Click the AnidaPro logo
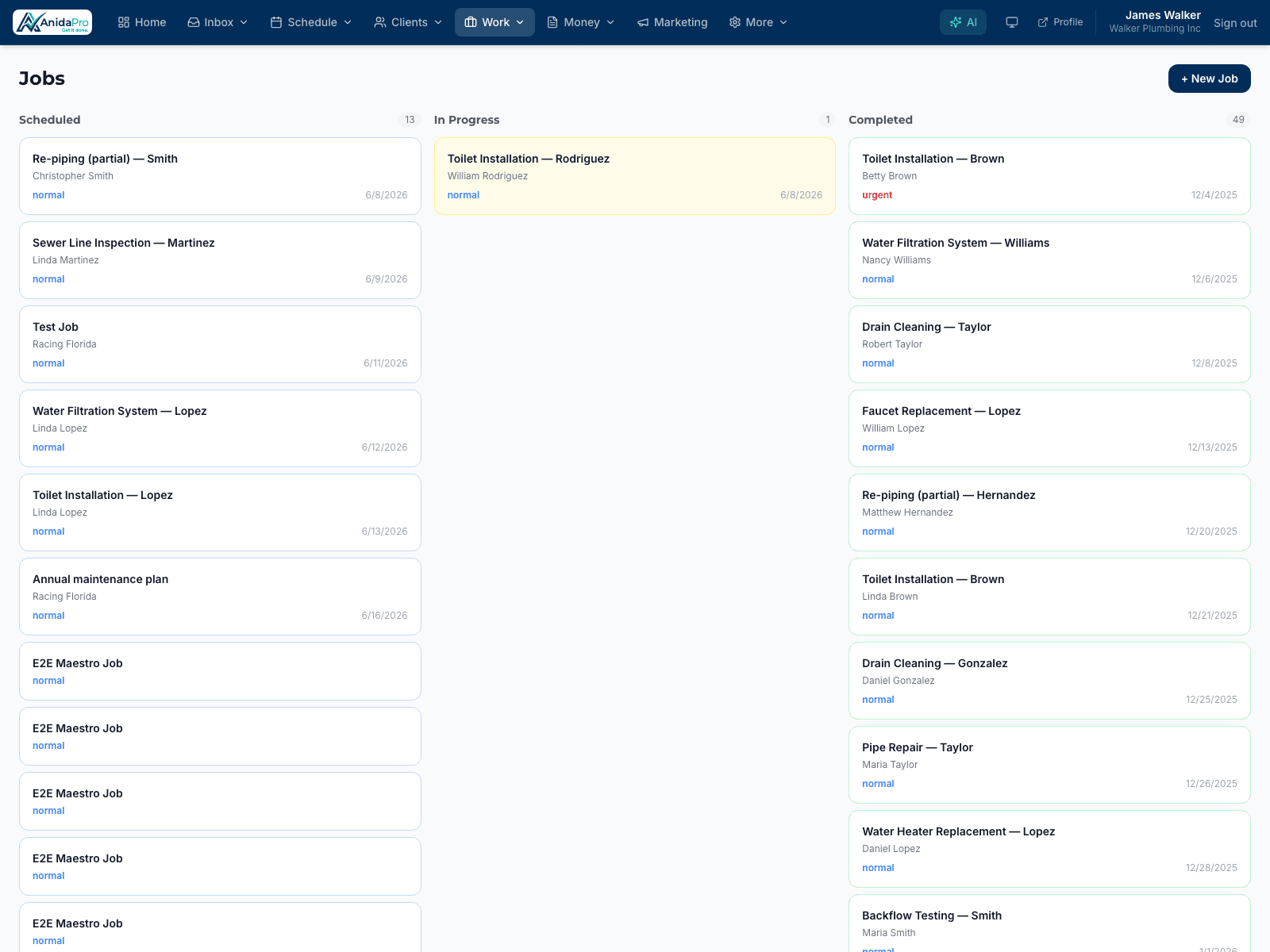The height and width of the screenshot is (952, 1270). click(52, 22)
